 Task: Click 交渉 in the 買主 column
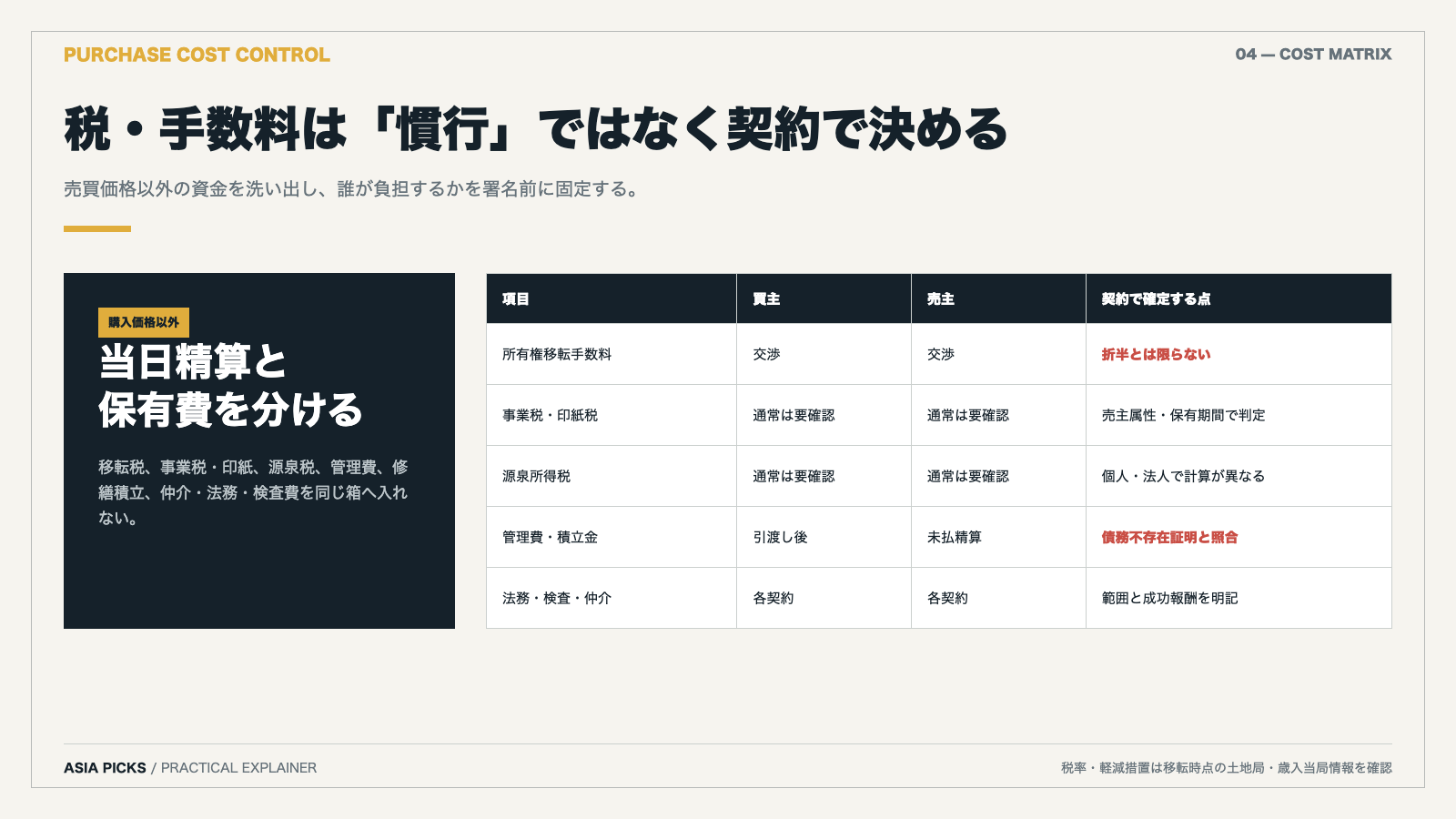(766, 354)
